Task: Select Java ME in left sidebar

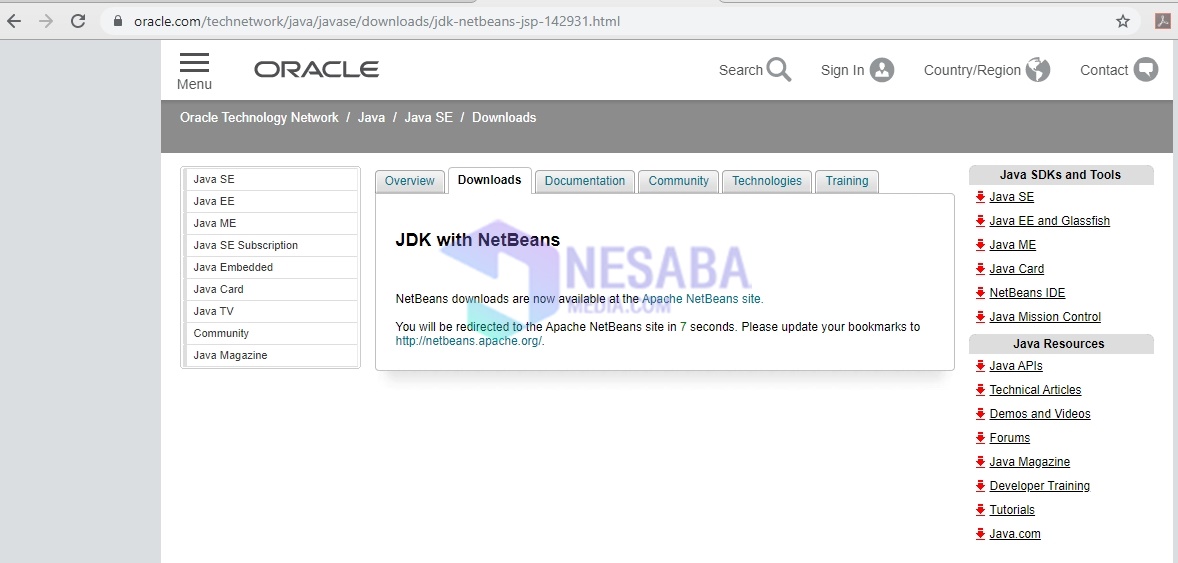Action: tap(272, 223)
